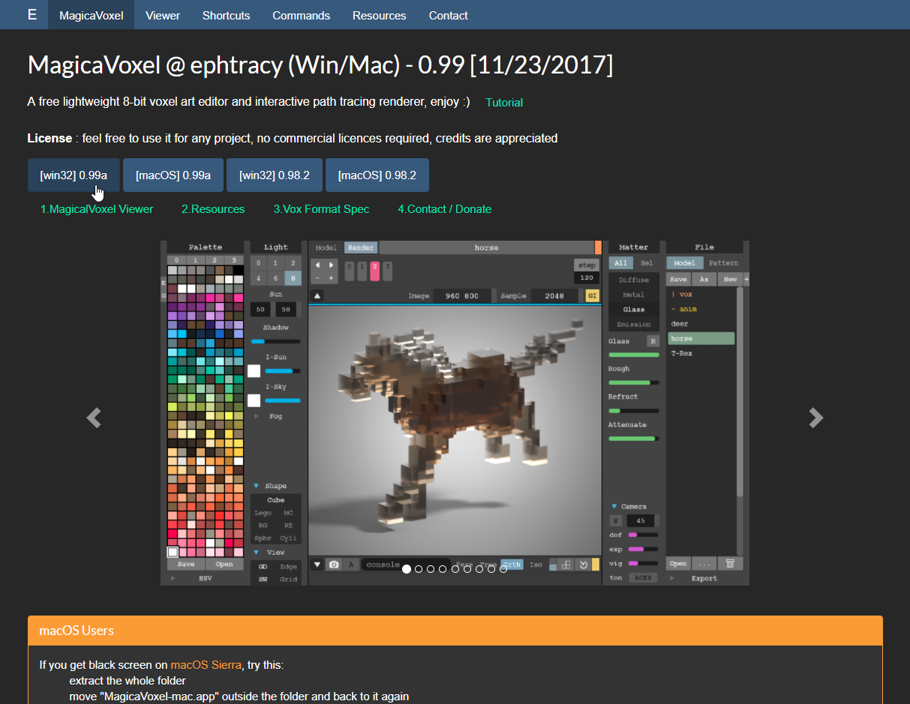Click the E site logo in navbar
Screen dimensions: 910x704
tap(32, 15)
